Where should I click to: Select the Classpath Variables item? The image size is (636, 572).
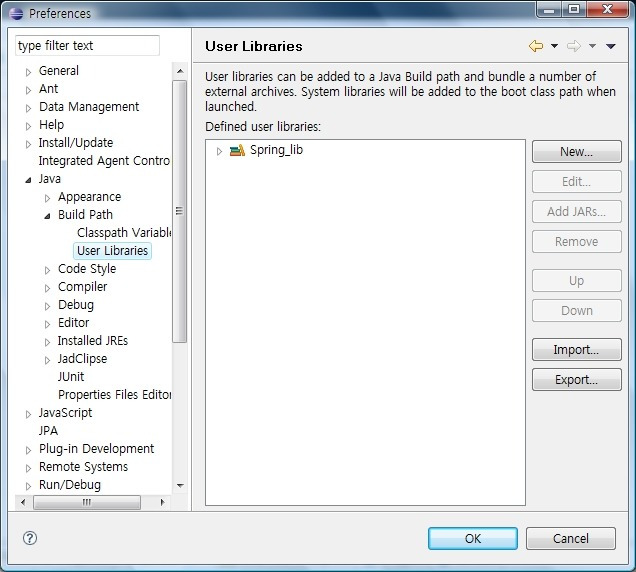coord(124,232)
